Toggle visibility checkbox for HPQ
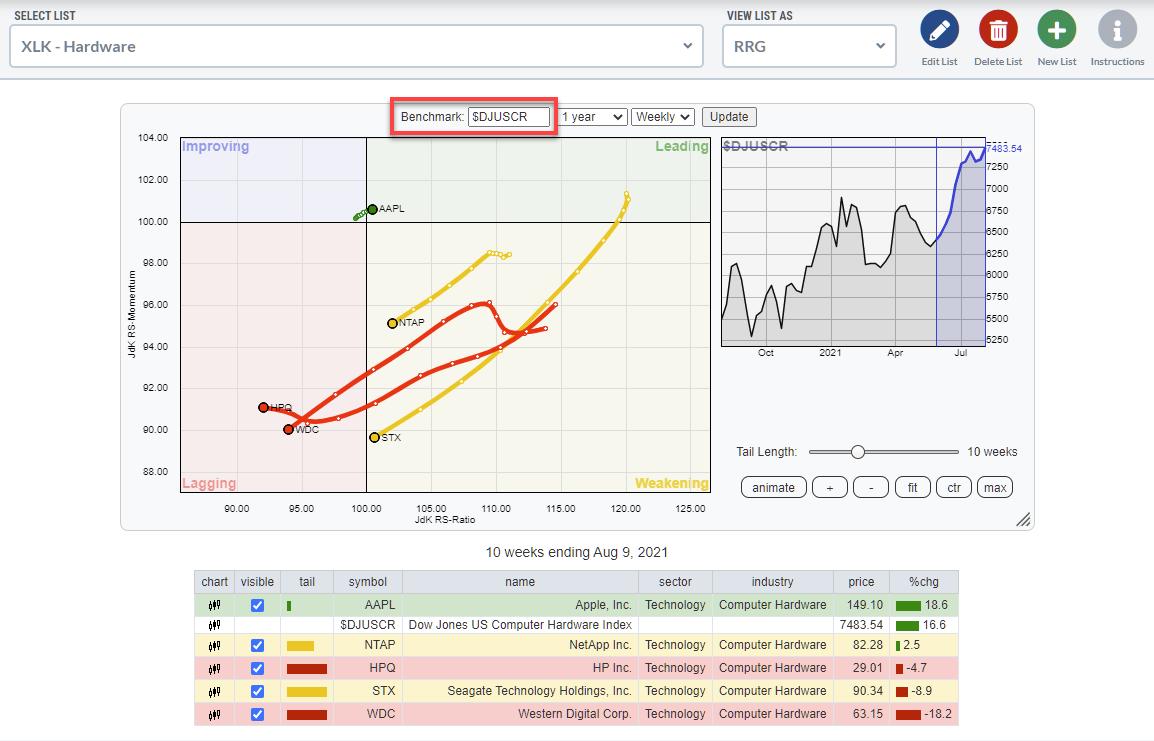The width and height of the screenshot is (1154, 741). pos(257,668)
